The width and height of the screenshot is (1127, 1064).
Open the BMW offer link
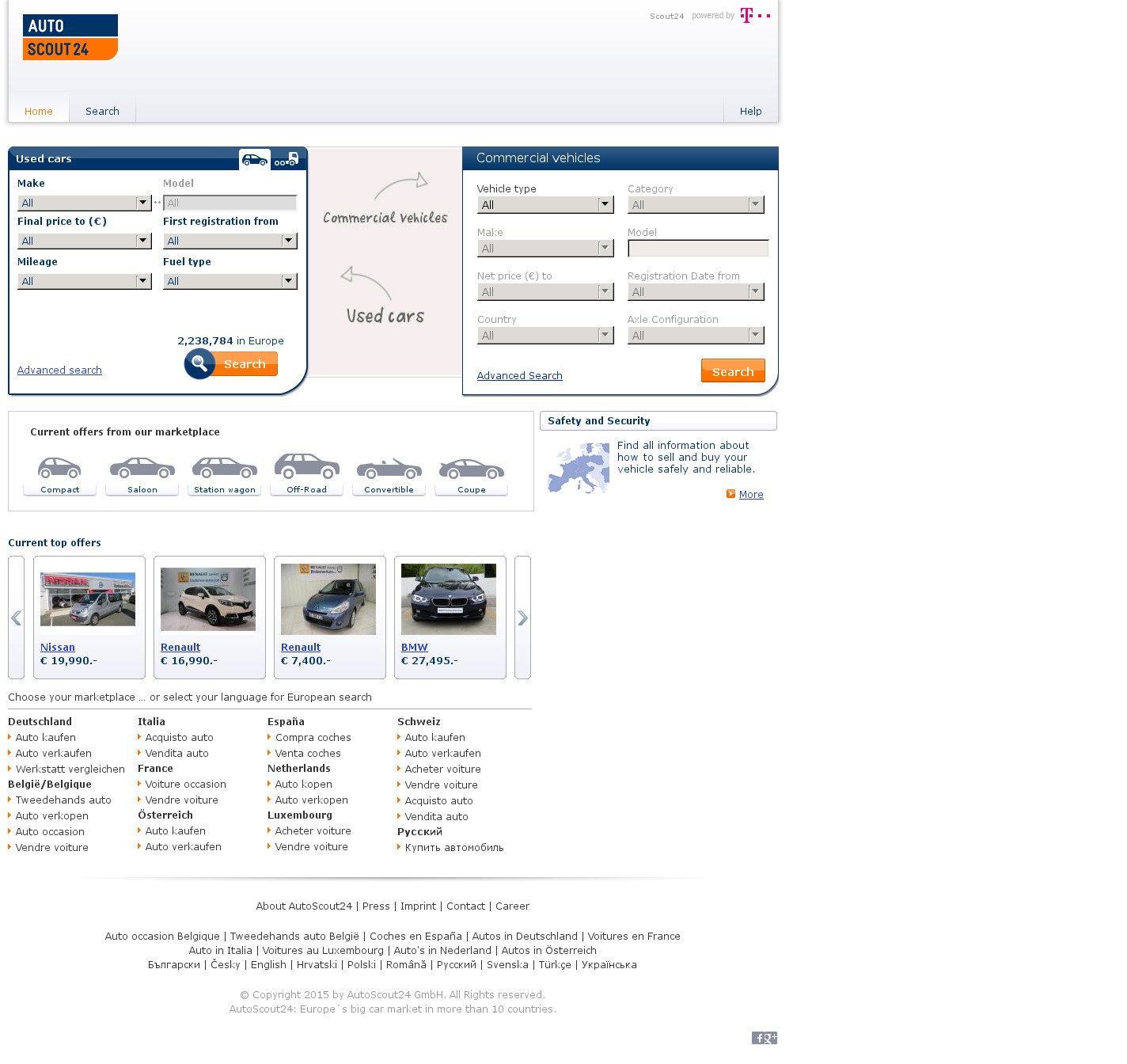pyautogui.click(x=415, y=648)
